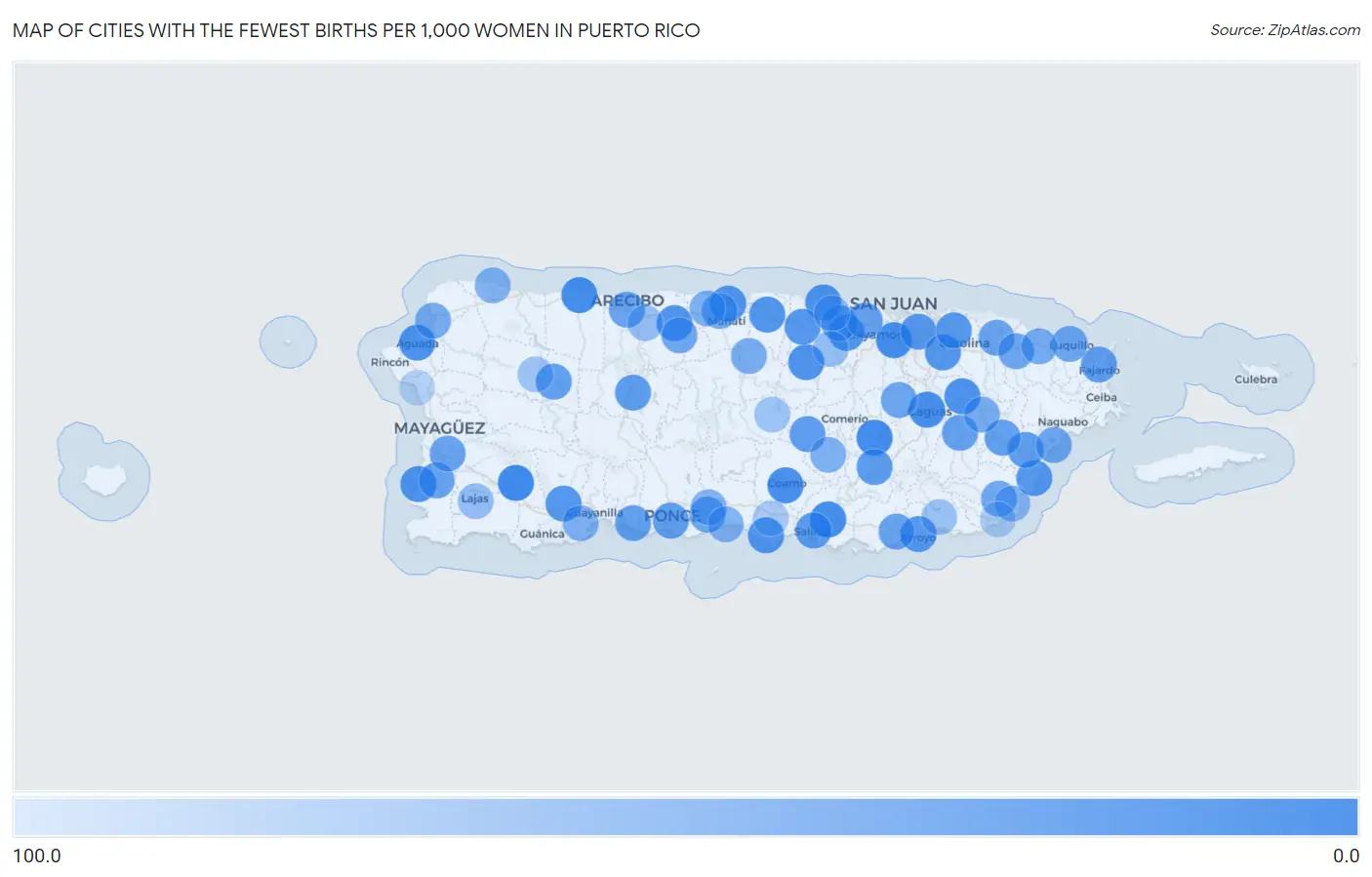This screenshot has width=1372, height=877.
Task: Click the Coamo bubble marker
Action: coord(786,485)
